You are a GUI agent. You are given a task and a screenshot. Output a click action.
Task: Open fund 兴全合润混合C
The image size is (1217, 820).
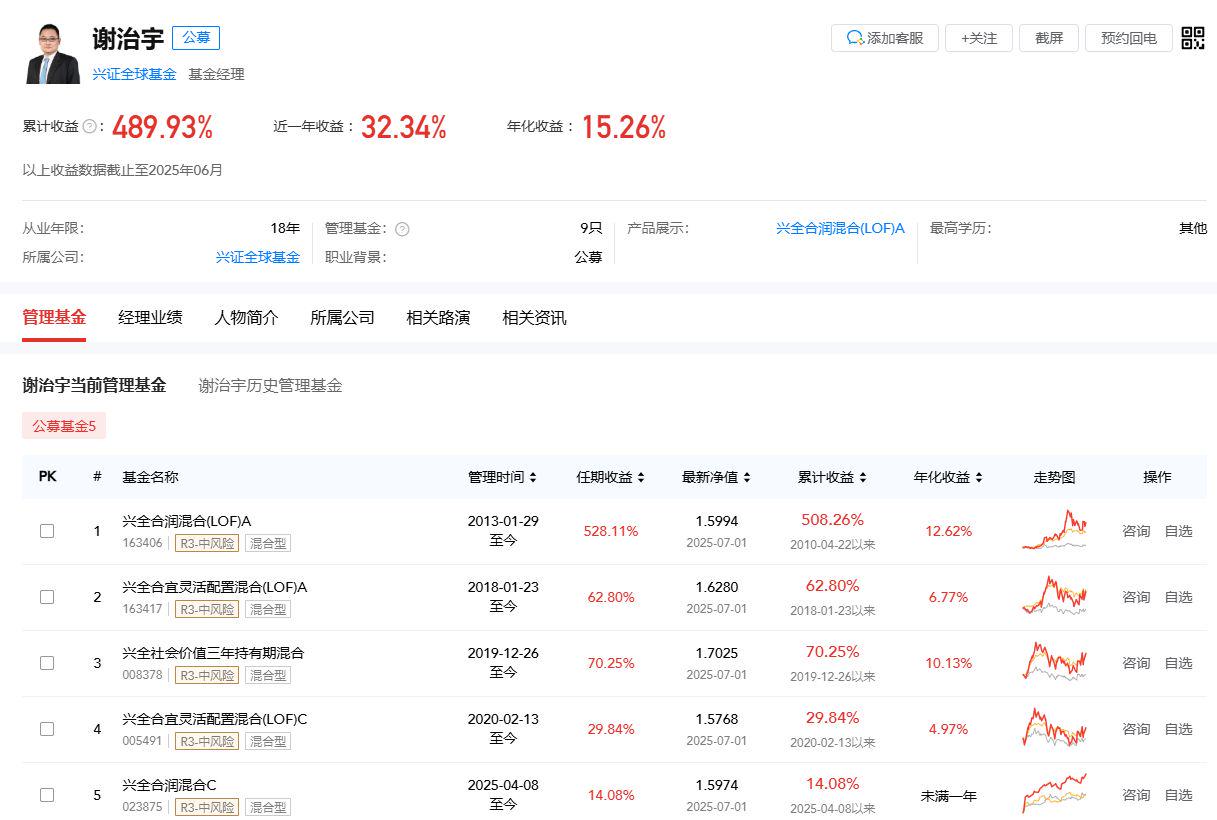pos(169,785)
